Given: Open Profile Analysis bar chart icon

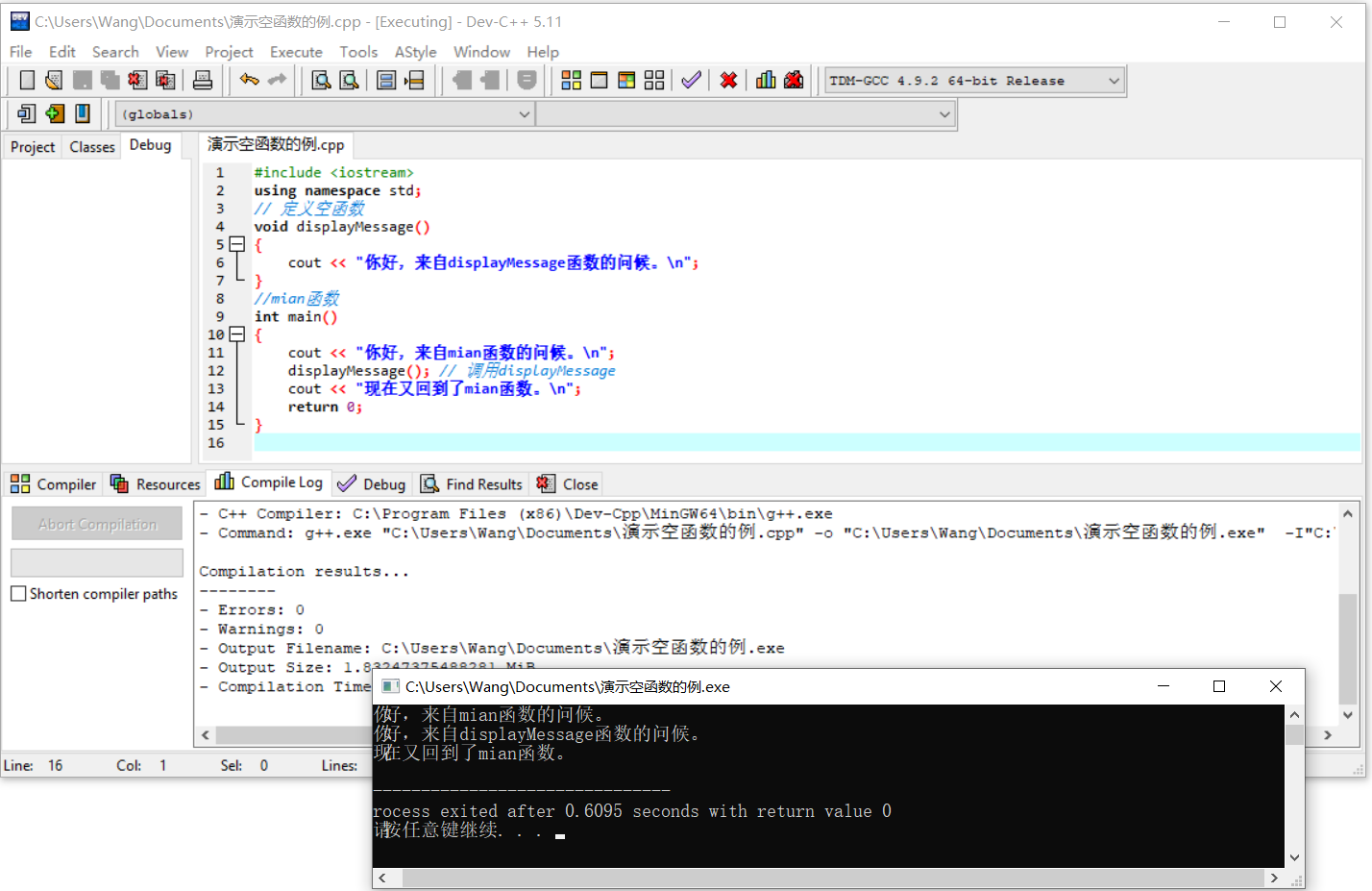Looking at the screenshot, I should point(766,81).
